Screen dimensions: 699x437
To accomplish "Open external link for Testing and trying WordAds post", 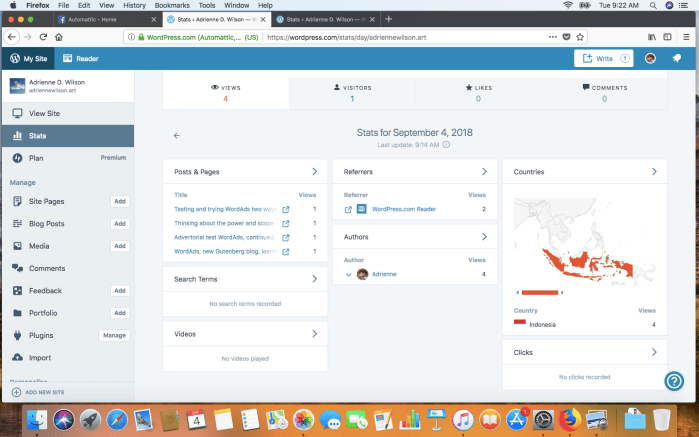I will [286, 209].
